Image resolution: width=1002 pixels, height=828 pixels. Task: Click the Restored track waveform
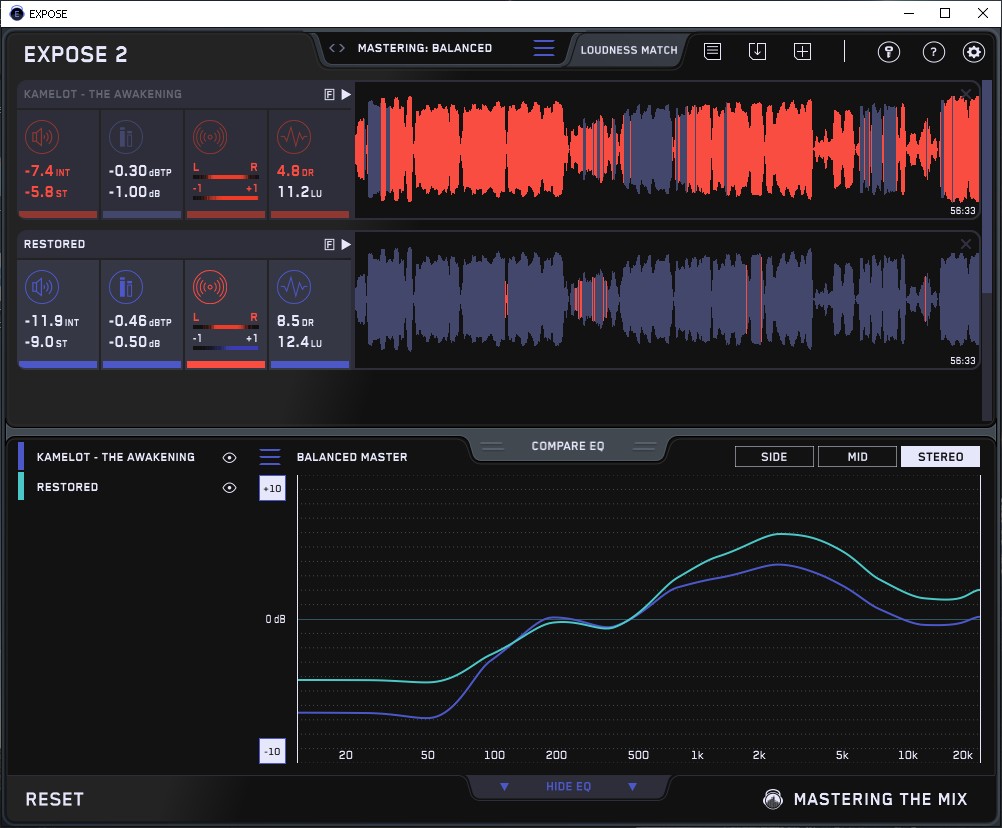tap(667, 300)
